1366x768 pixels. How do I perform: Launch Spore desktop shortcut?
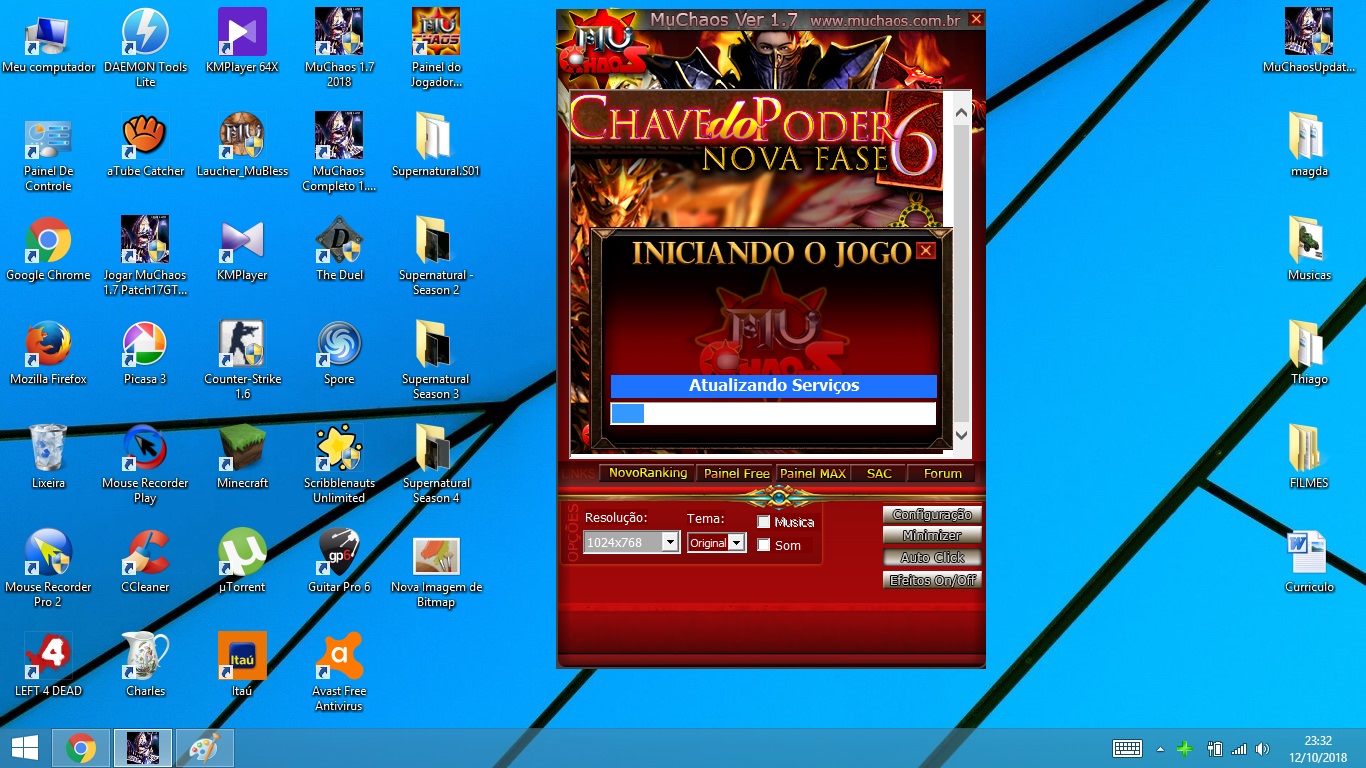[x=339, y=354]
